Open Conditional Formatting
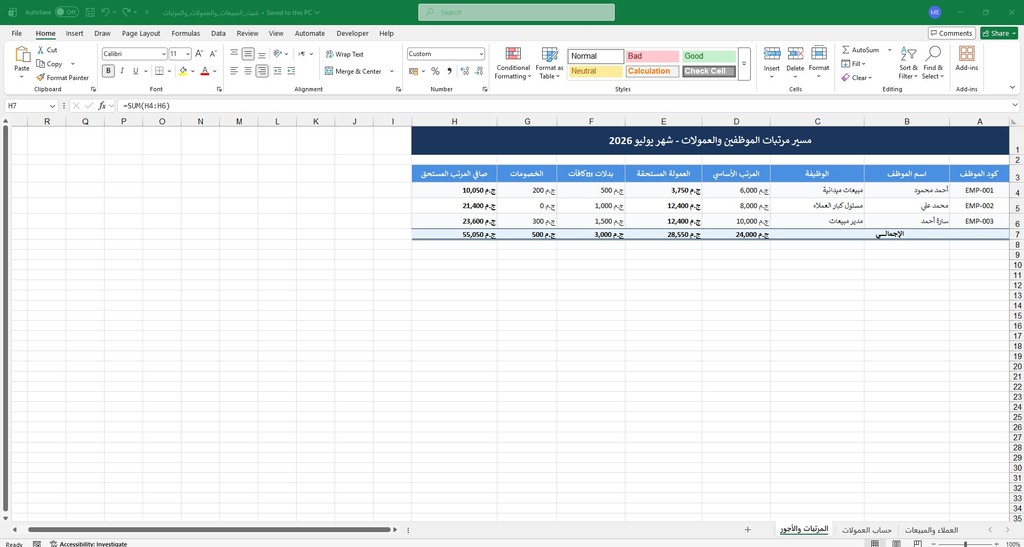Viewport: 1024px width, 547px height. pyautogui.click(x=513, y=63)
